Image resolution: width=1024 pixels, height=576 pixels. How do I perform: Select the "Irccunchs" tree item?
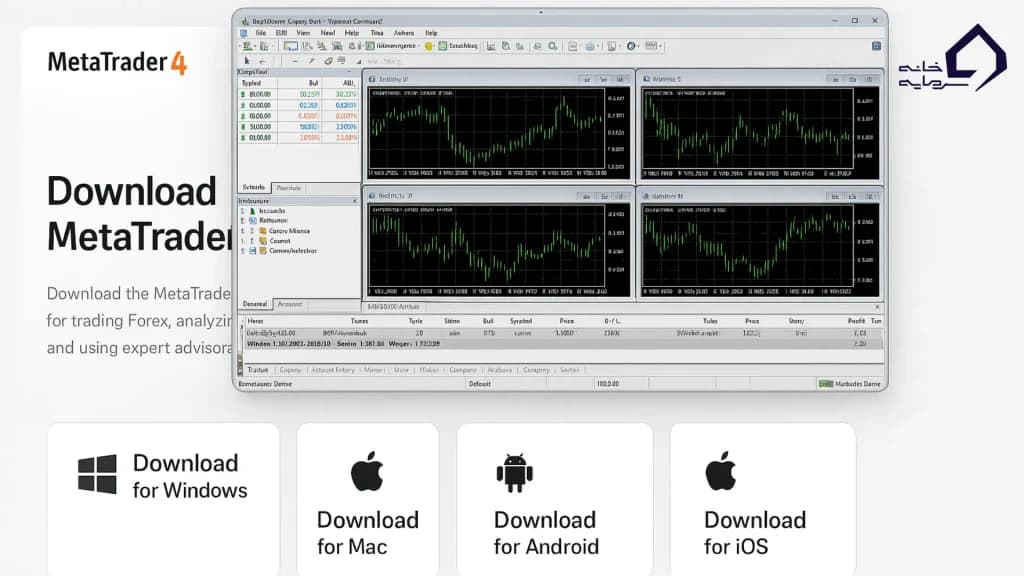pyautogui.click(x=272, y=211)
